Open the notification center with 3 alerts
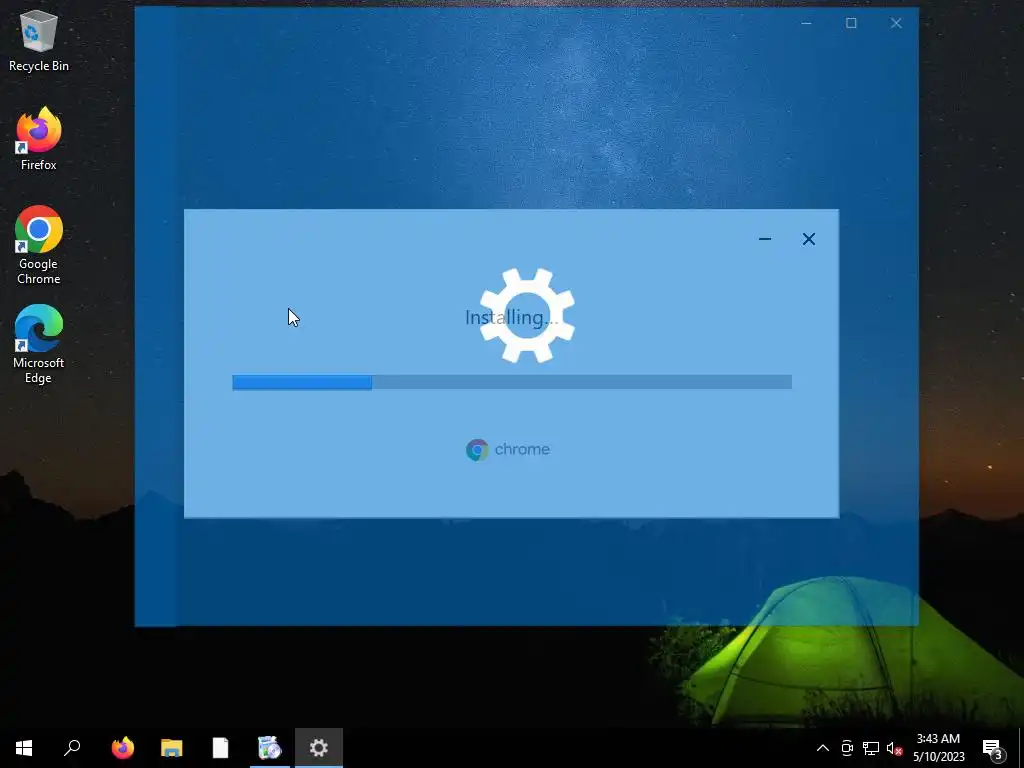1024x768 pixels. pos(993,748)
